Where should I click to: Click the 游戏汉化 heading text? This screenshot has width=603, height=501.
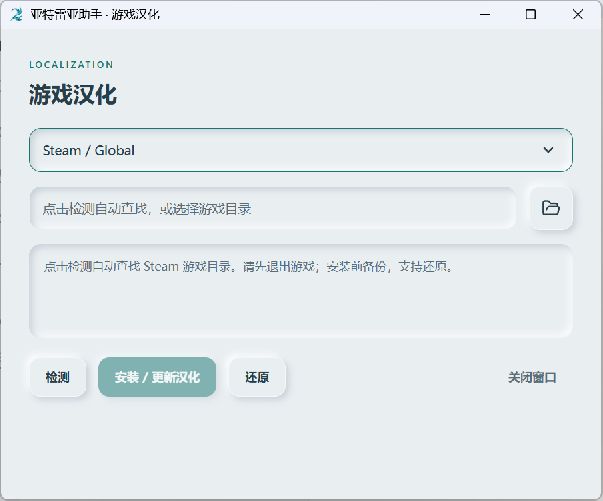(x=73, y=95)
